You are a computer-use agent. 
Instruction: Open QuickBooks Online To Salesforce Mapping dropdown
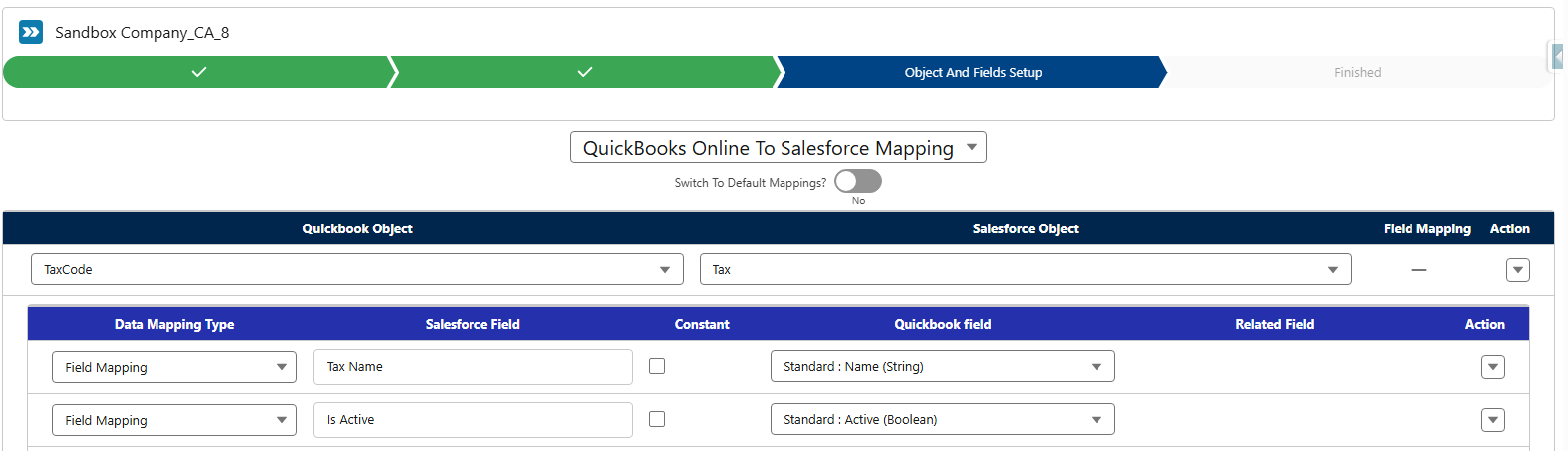778,148
